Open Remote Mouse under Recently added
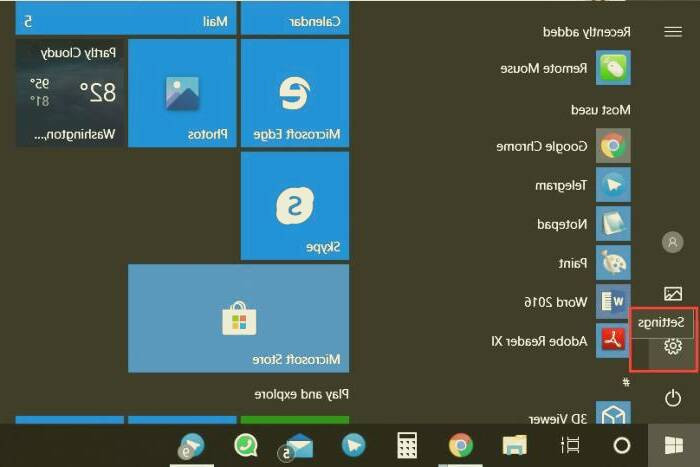The height and width of the screenshot is (467, 700). click(x=612, y=69)
